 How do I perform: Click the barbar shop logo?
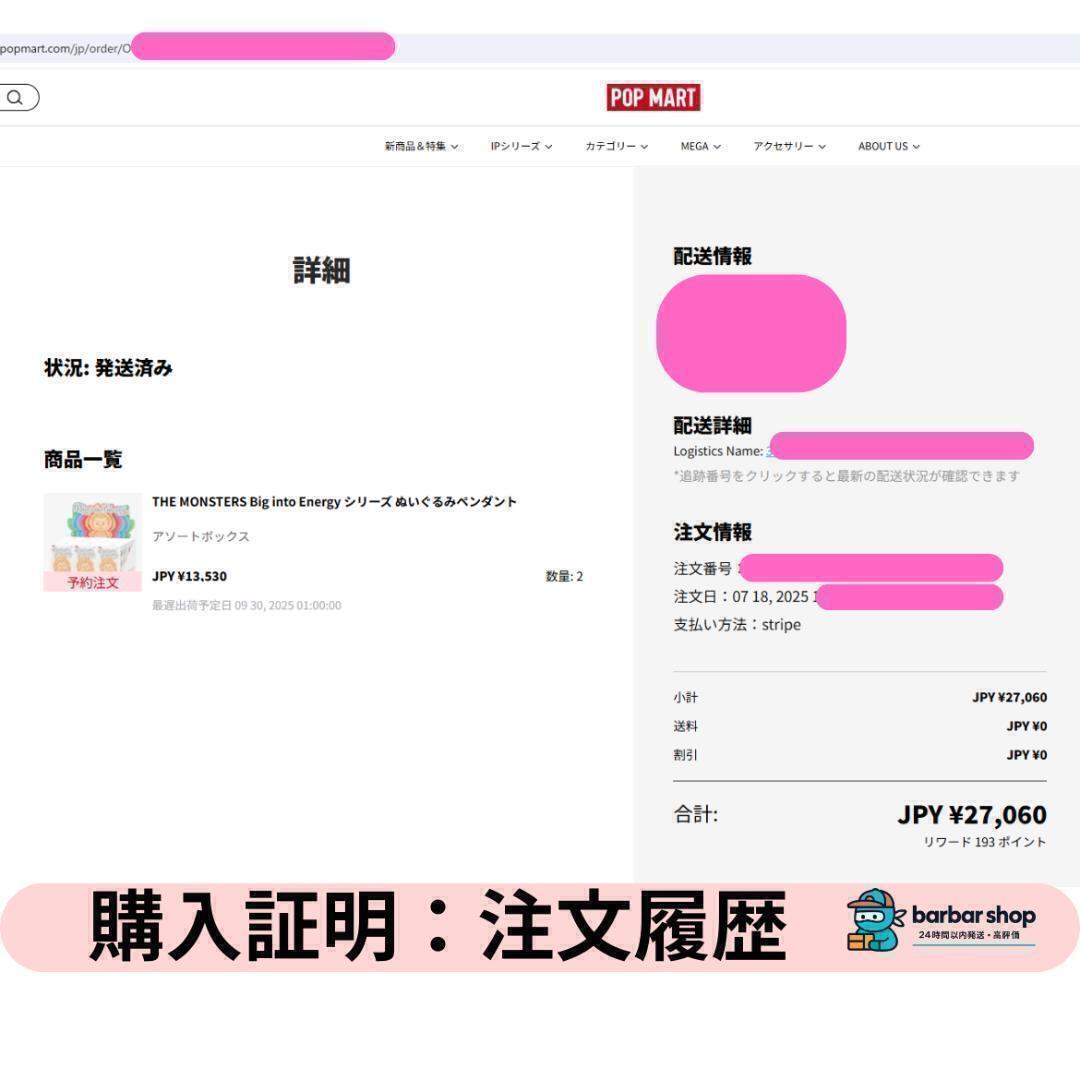click(x=941, y=921)
